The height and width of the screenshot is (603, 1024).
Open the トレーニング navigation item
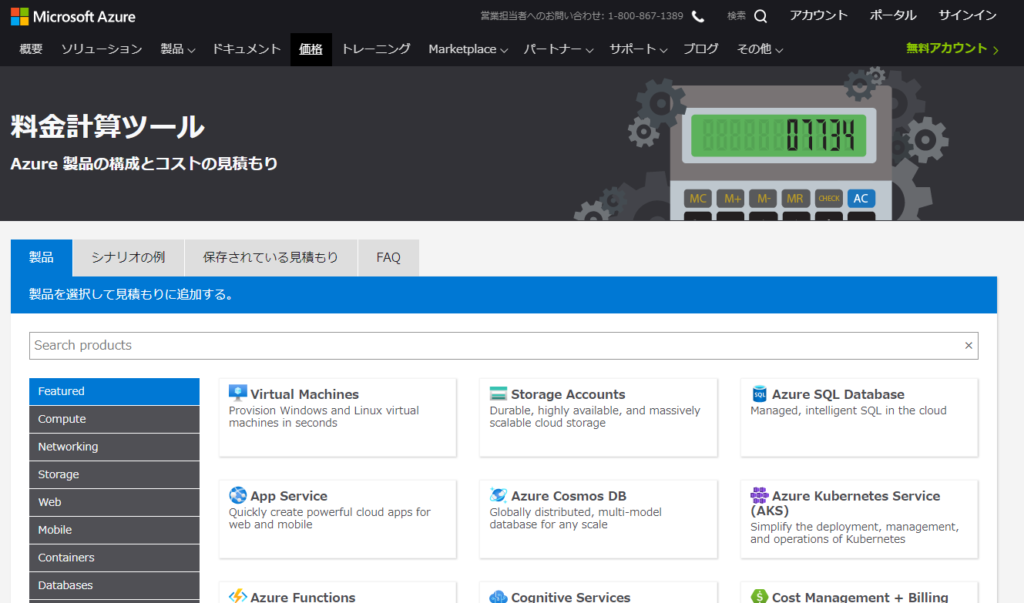(376, 49)
